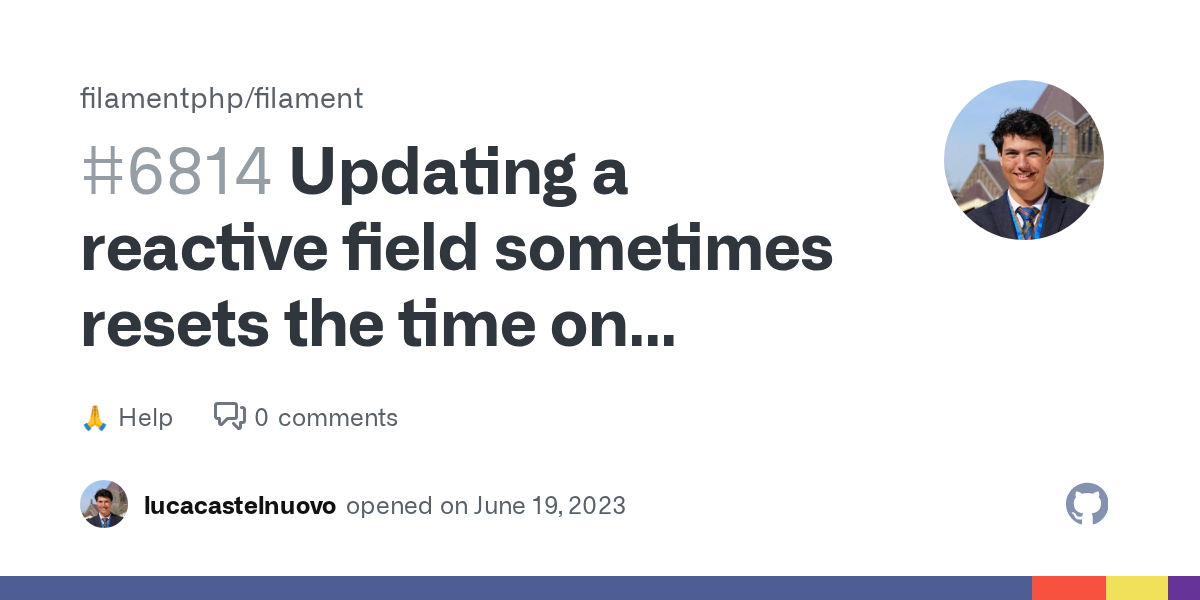Click the praying hands emoji icon
The height and width of the screenshot is (600, 1200).
tap(94, 417)
